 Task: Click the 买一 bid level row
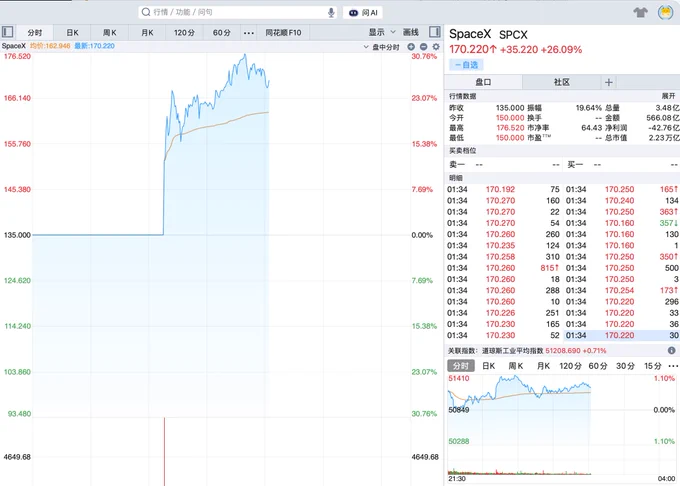pyautogui.click(x=622, y=165)
